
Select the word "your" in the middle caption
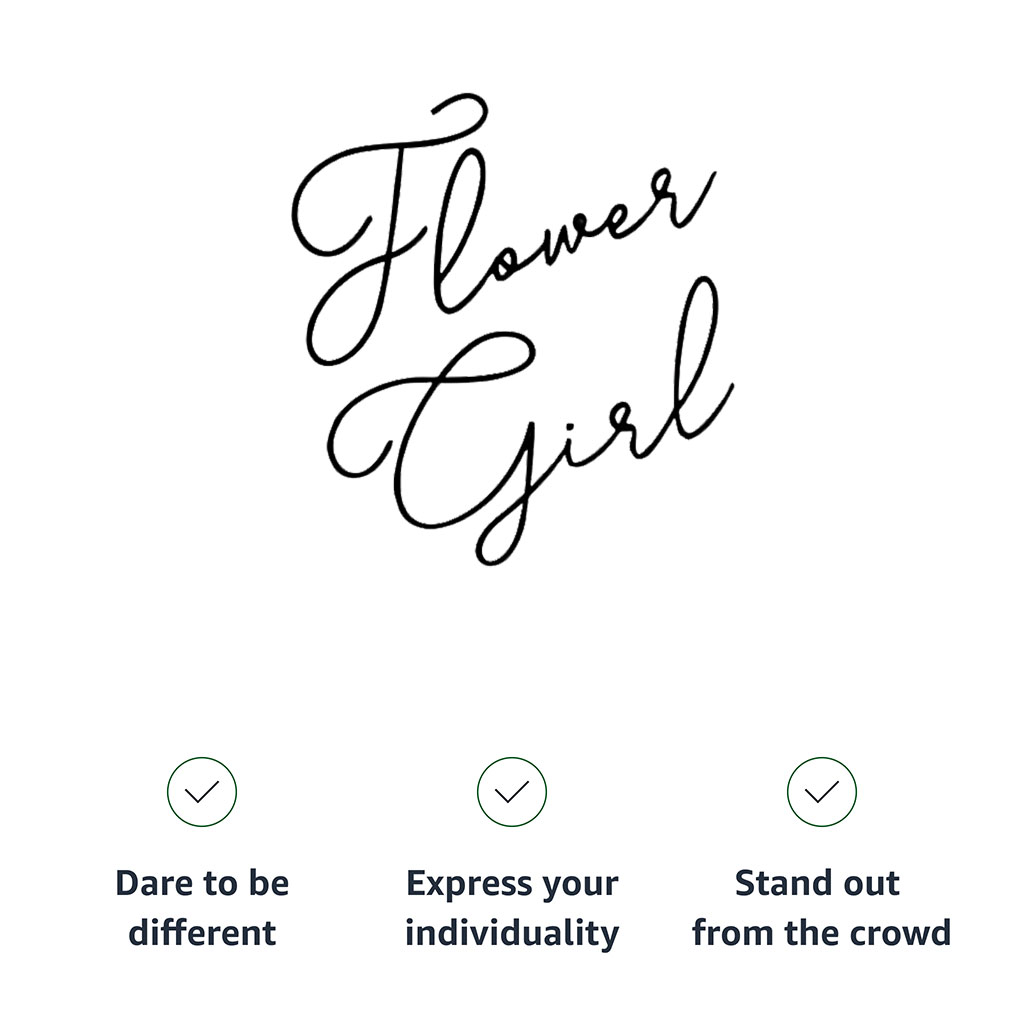pyautogui.click(x=579, y=886)
